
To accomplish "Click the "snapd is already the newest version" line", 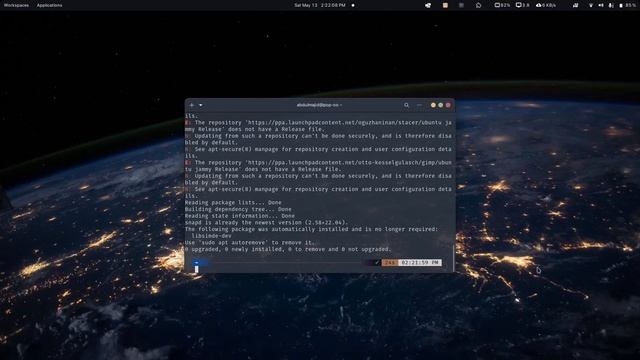I will (x=267, y=222).
